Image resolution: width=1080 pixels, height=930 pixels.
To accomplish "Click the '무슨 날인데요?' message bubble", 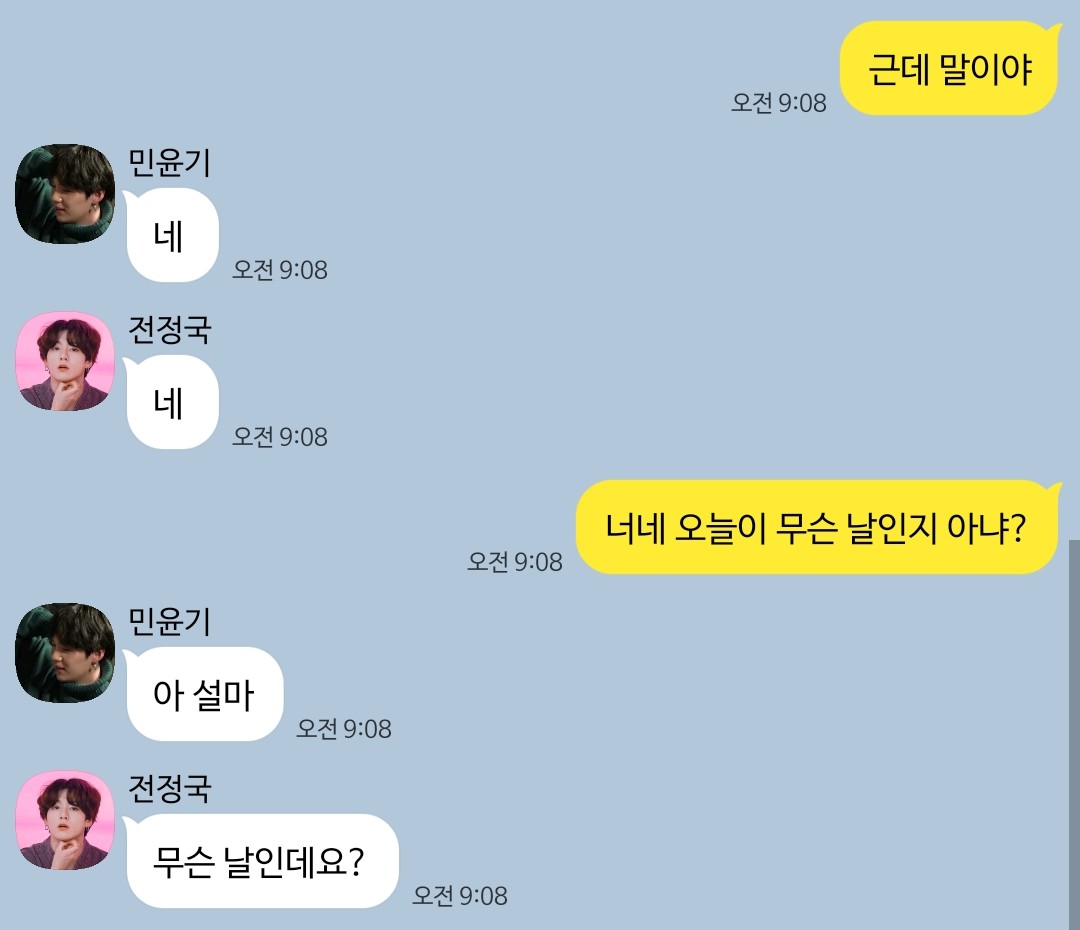I will 260,861.
